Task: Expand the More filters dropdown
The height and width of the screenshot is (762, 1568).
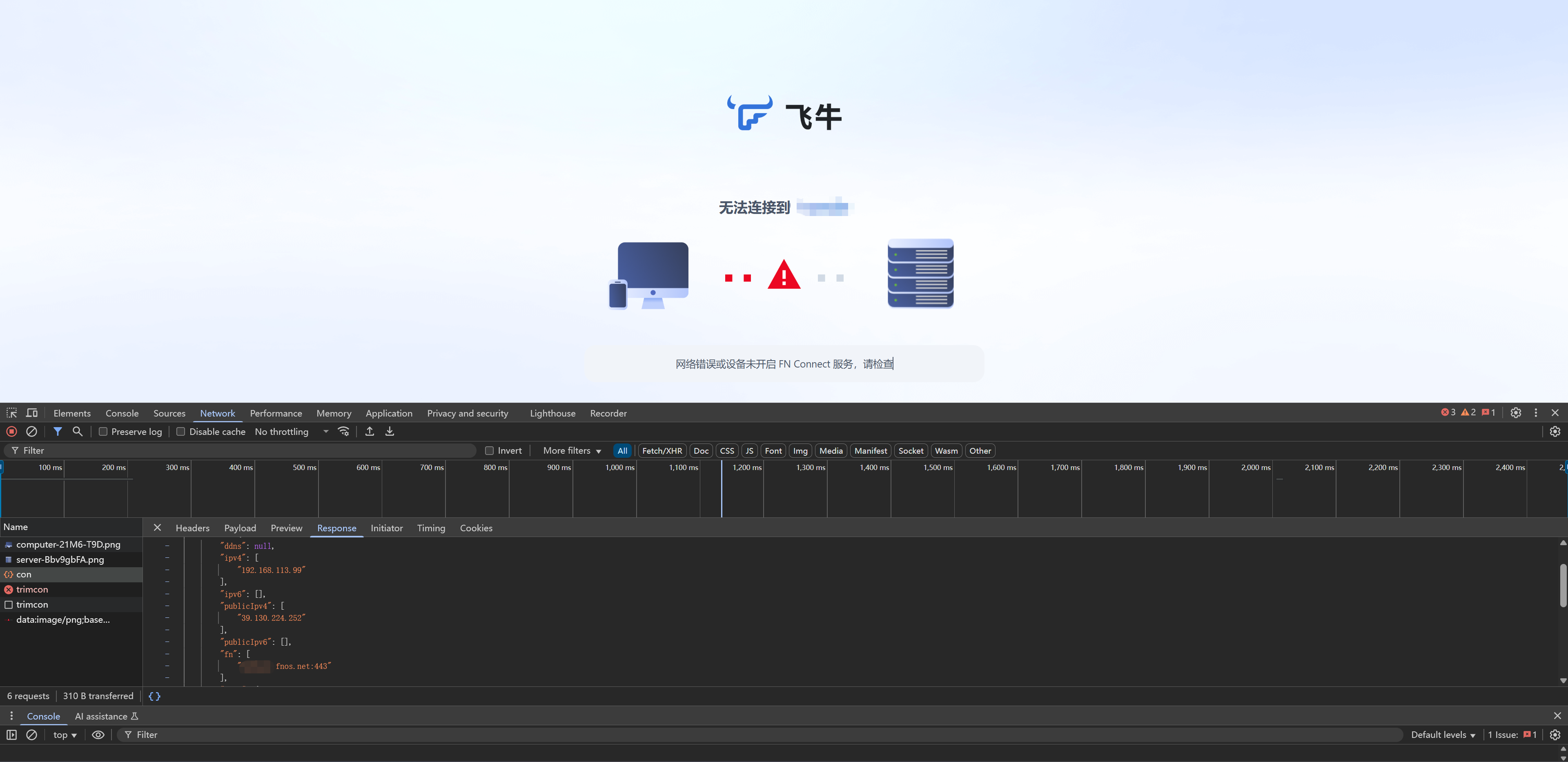Action: (x=572, y=451)
